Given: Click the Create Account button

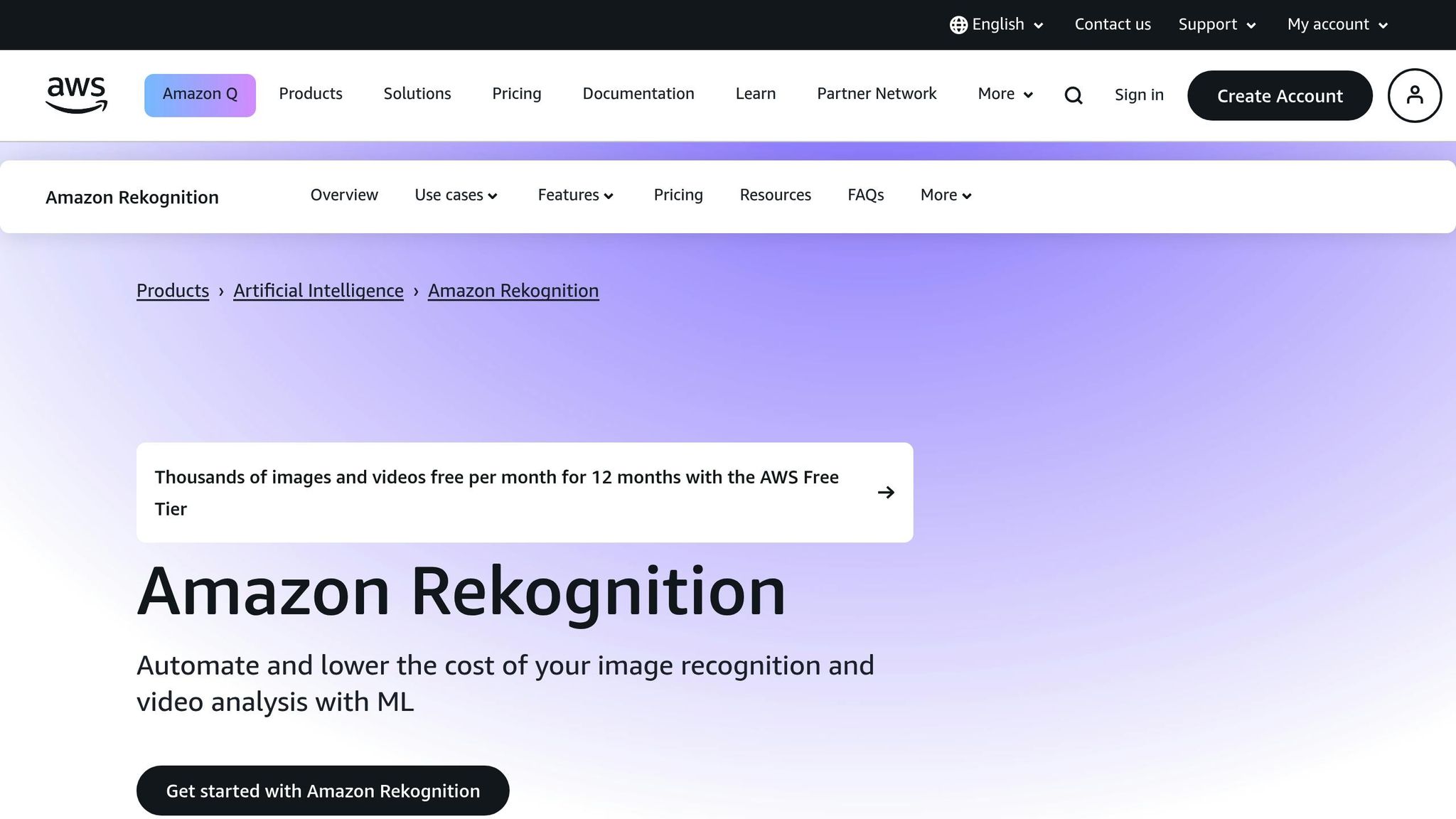Looking at the screenshot, I should (1280, 95).
